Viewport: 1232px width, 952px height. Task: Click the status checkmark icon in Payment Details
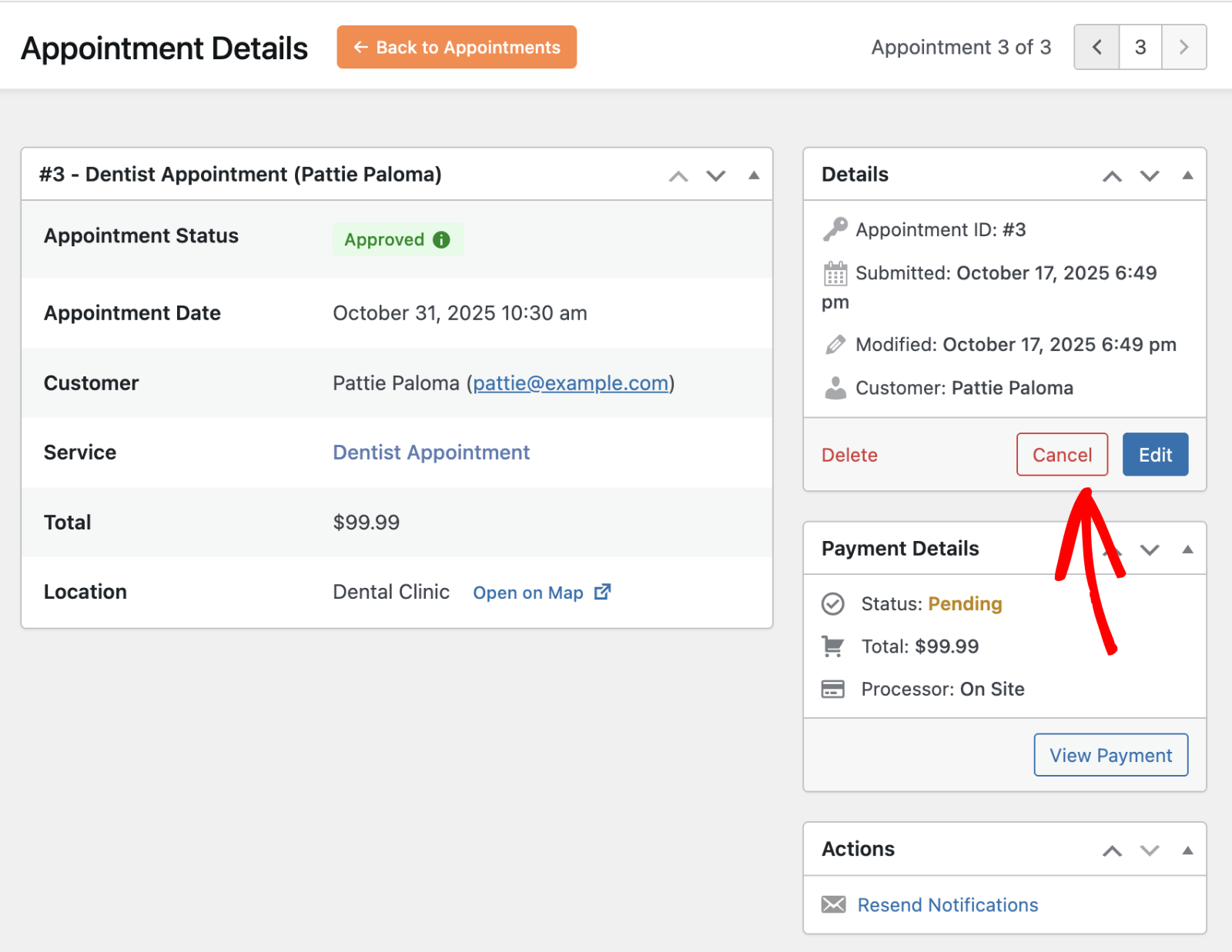832,603
